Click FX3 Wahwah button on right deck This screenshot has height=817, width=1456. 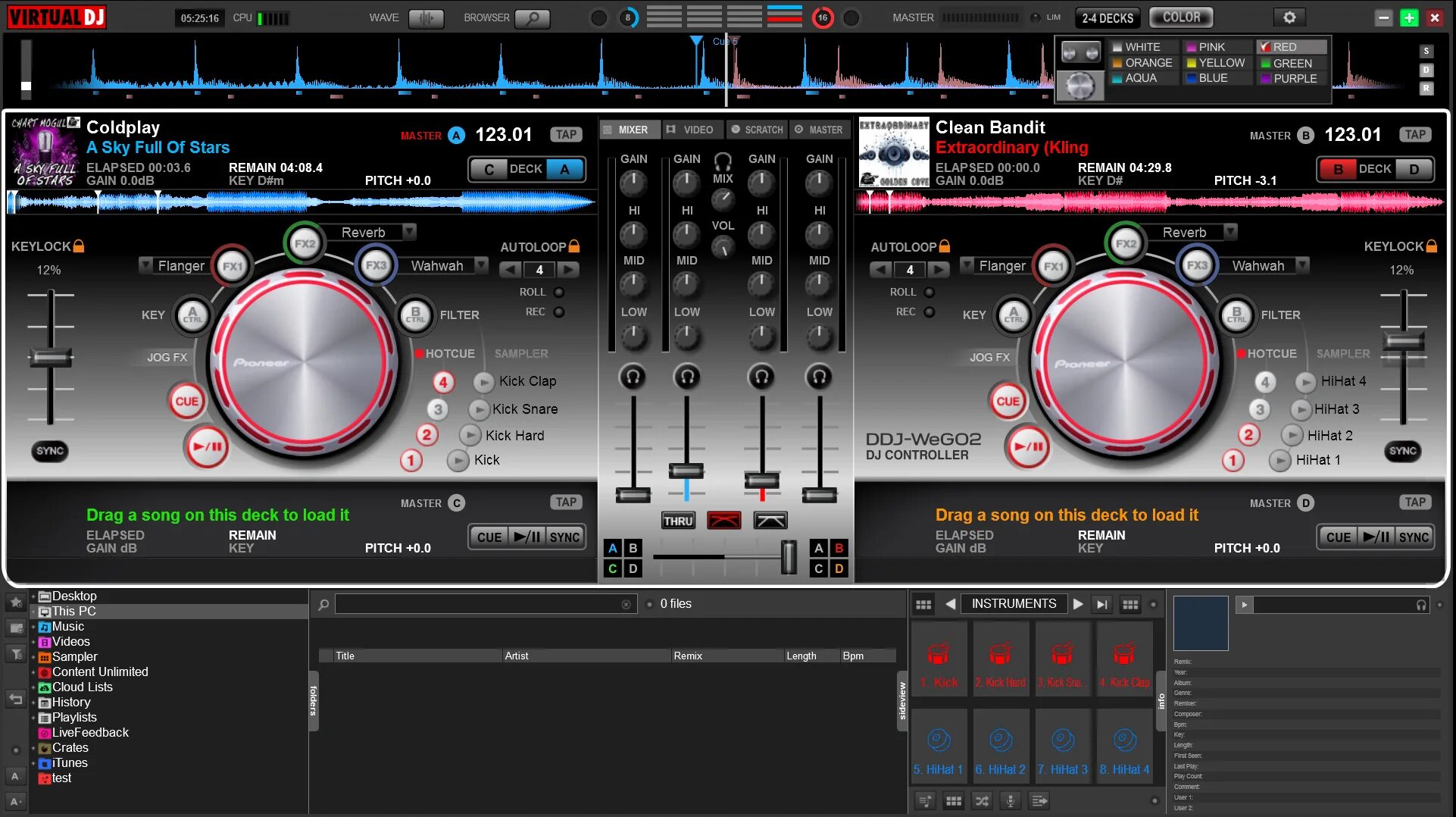tap(1197, 265)
